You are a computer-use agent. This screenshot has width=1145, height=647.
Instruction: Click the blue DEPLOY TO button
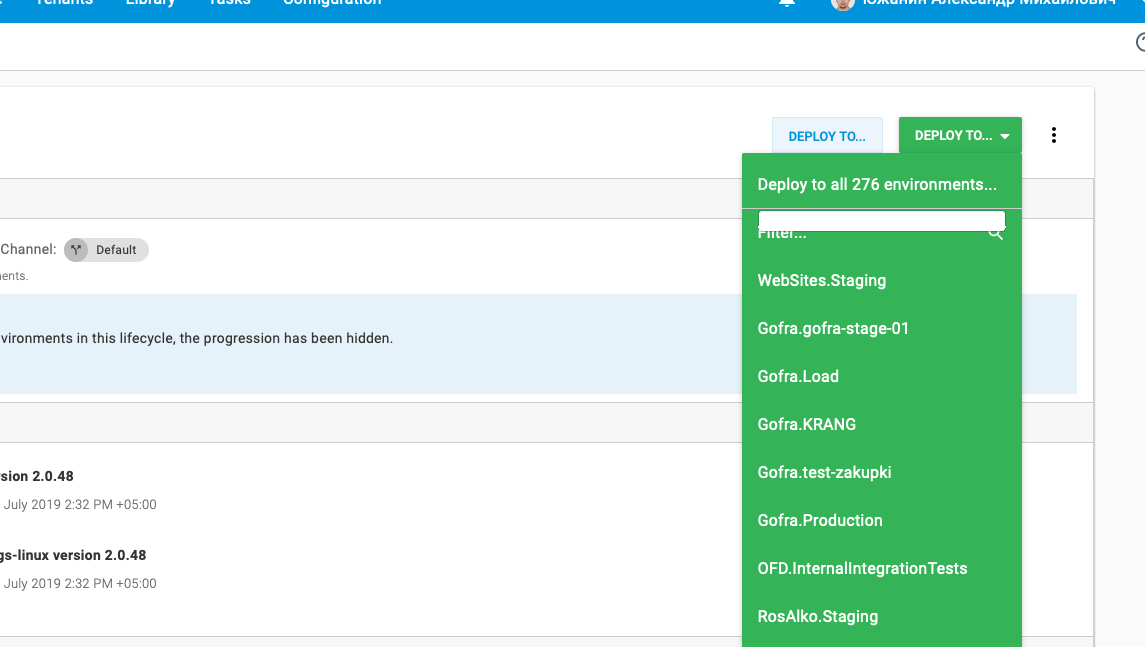coord(827,135)
